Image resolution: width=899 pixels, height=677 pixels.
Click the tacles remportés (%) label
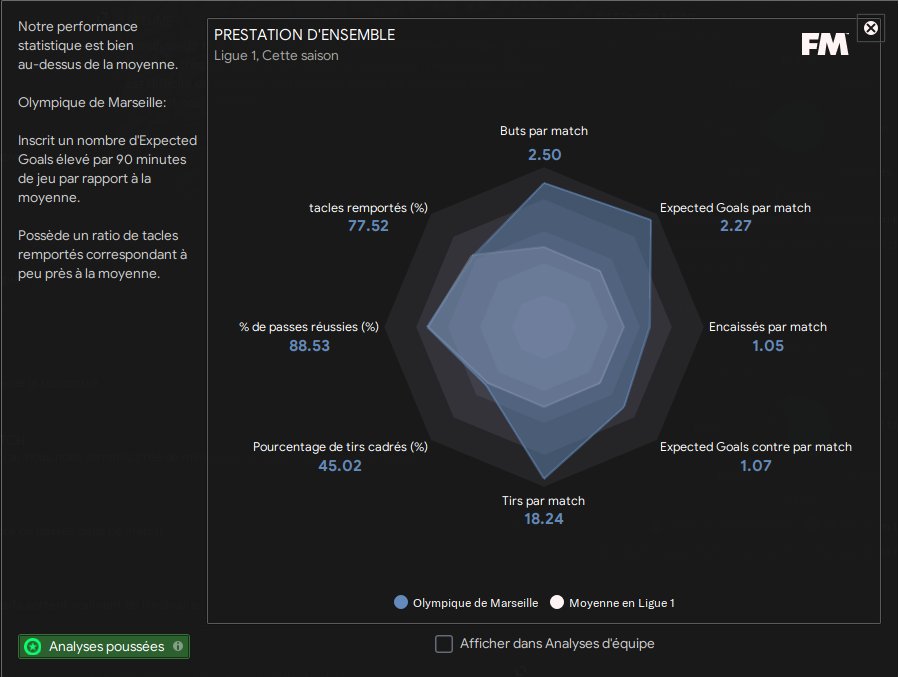click(368, 208)
